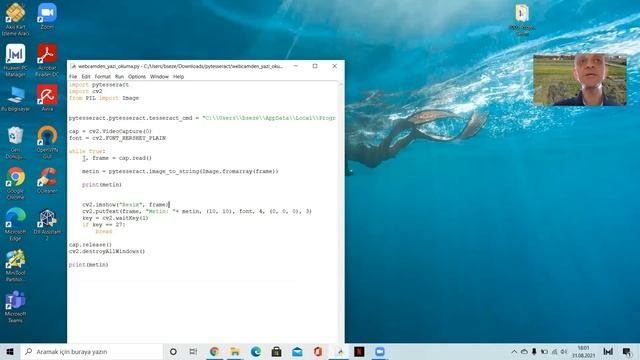Open Microsoft Store from the taskbar
The height and width of the screenshot is (360, 640).
[276, 351]
